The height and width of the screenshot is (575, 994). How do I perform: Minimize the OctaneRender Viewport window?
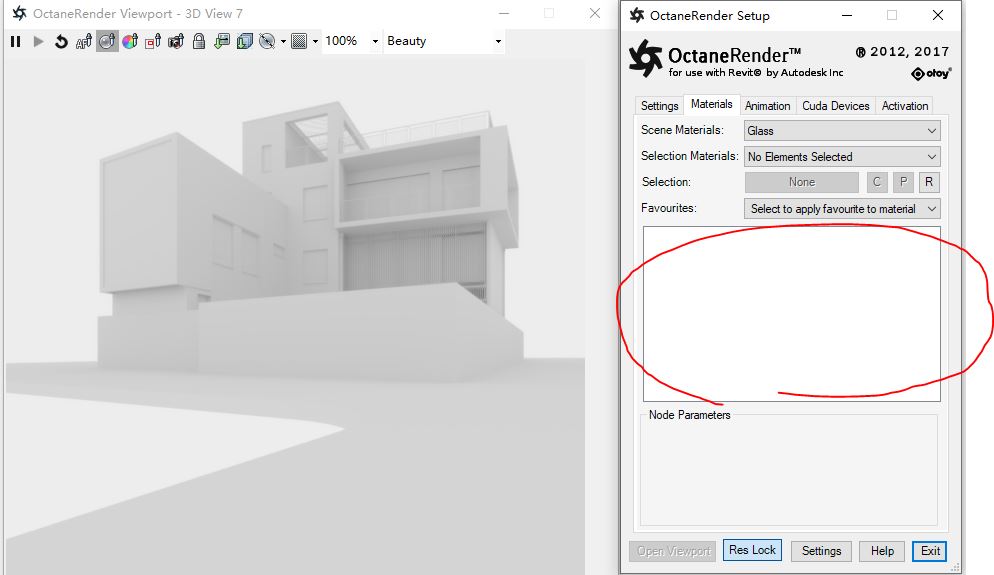point(504,13)
